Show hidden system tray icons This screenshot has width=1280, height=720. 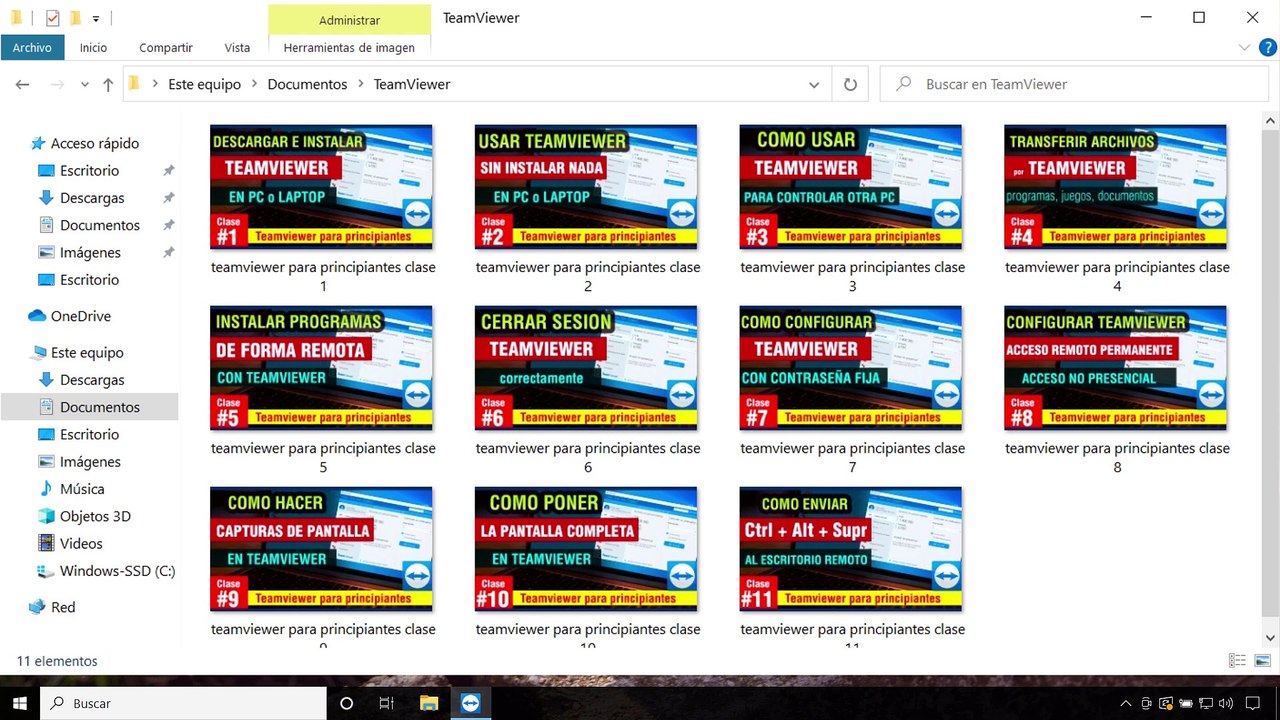point(1126,704)
